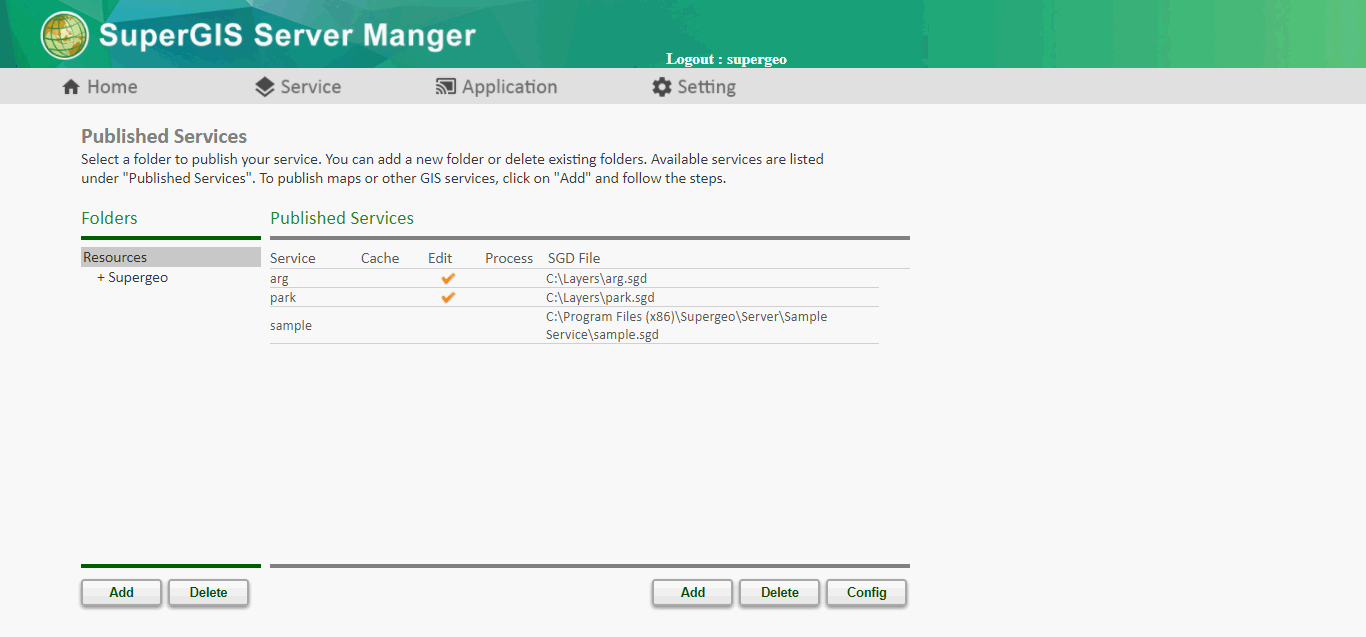The width and height of the screenshot is (1366, 637).
Task: Select the park service row
Action: (x=574, y=297)
